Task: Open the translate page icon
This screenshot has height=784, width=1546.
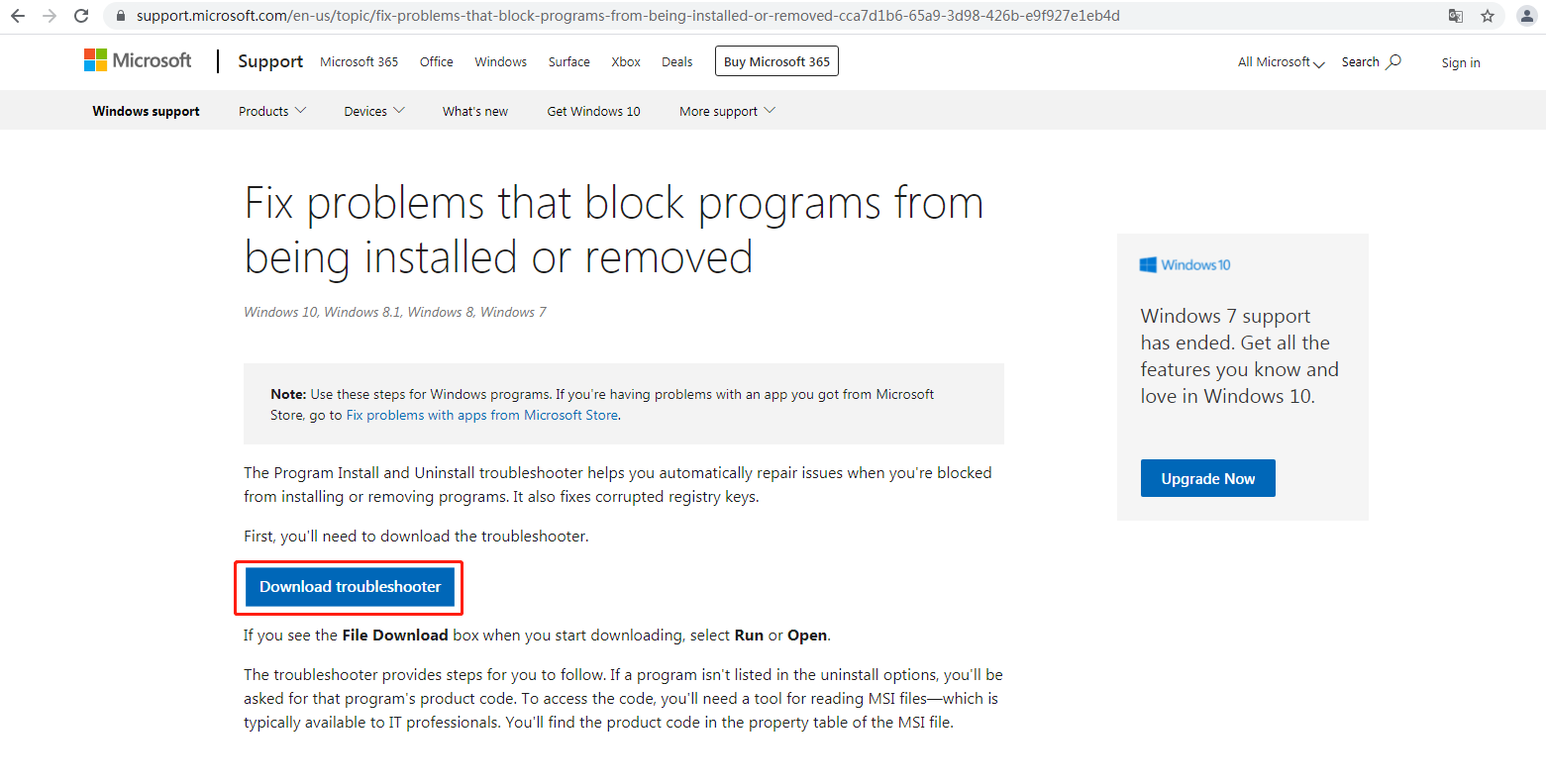Action: 1455,16
